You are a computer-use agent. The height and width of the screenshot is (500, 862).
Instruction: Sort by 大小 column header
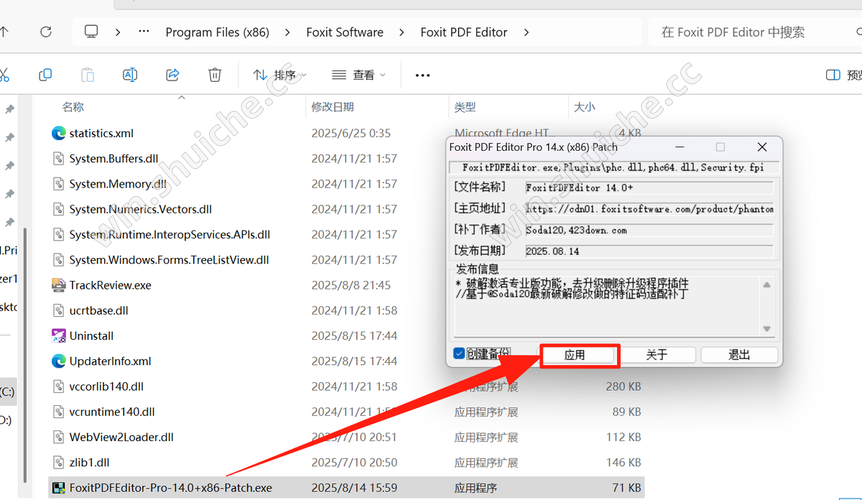(584, 107)
